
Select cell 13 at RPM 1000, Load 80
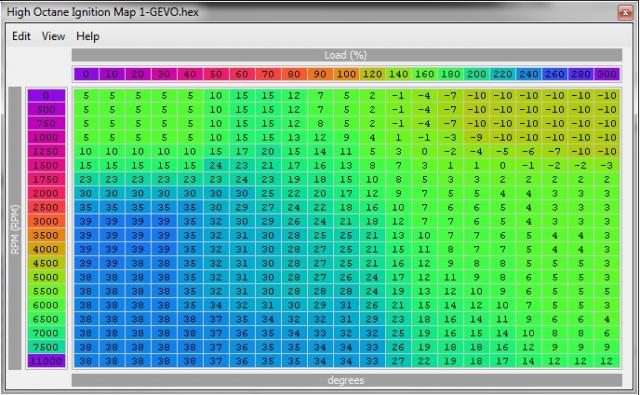pos(294,138)
